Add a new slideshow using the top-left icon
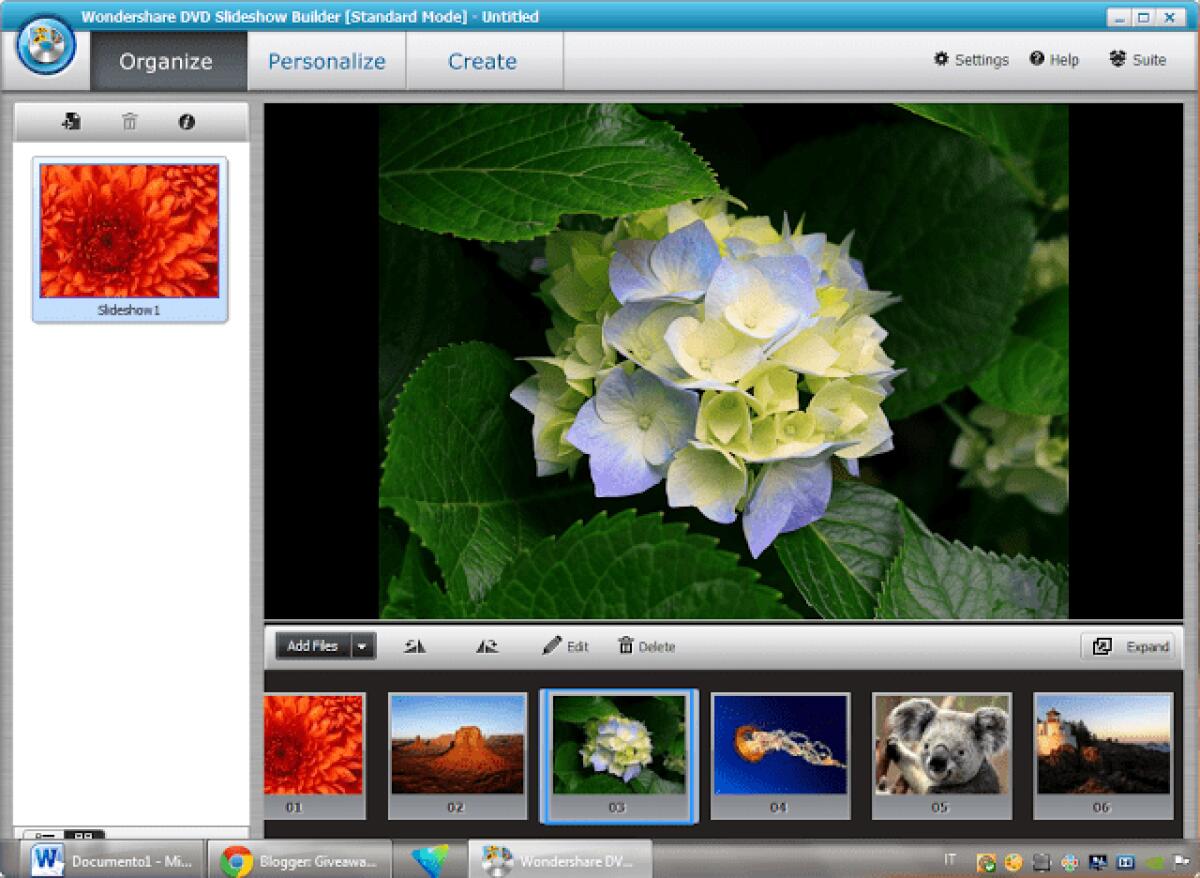1200x878 pixels. [x=71, y=121]
